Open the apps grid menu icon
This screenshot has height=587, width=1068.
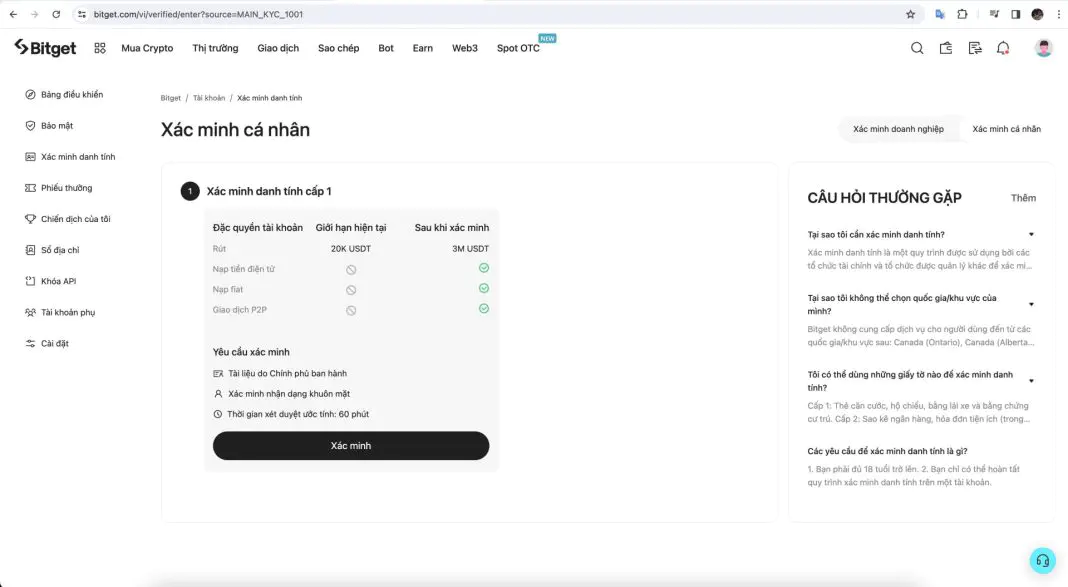coord(100,48)
